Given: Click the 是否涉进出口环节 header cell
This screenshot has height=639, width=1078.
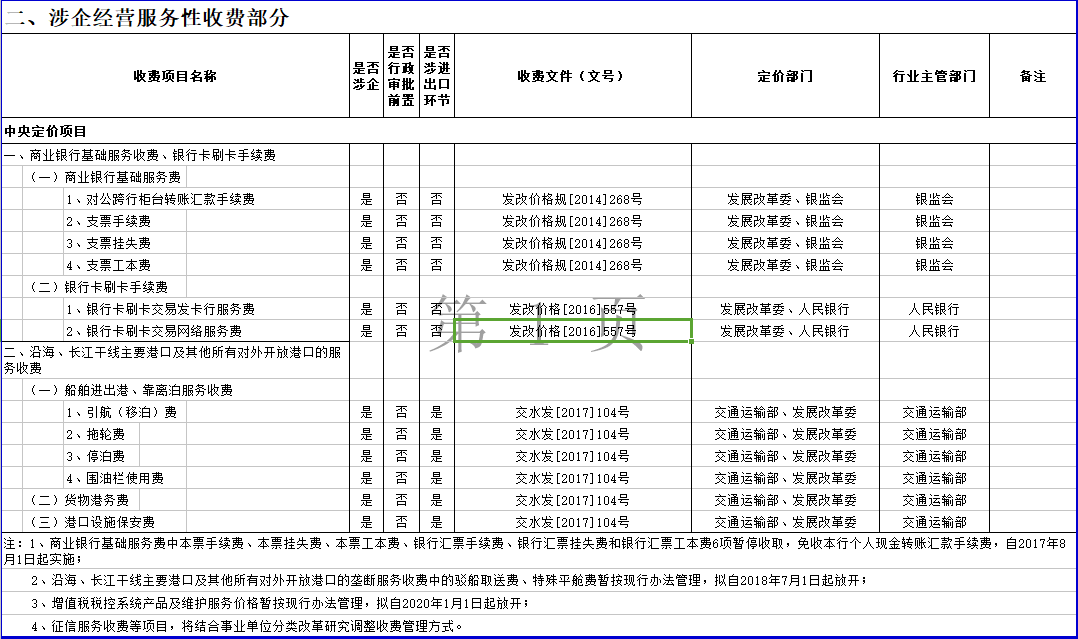Looking at the screenshot, I should point(437,76).
